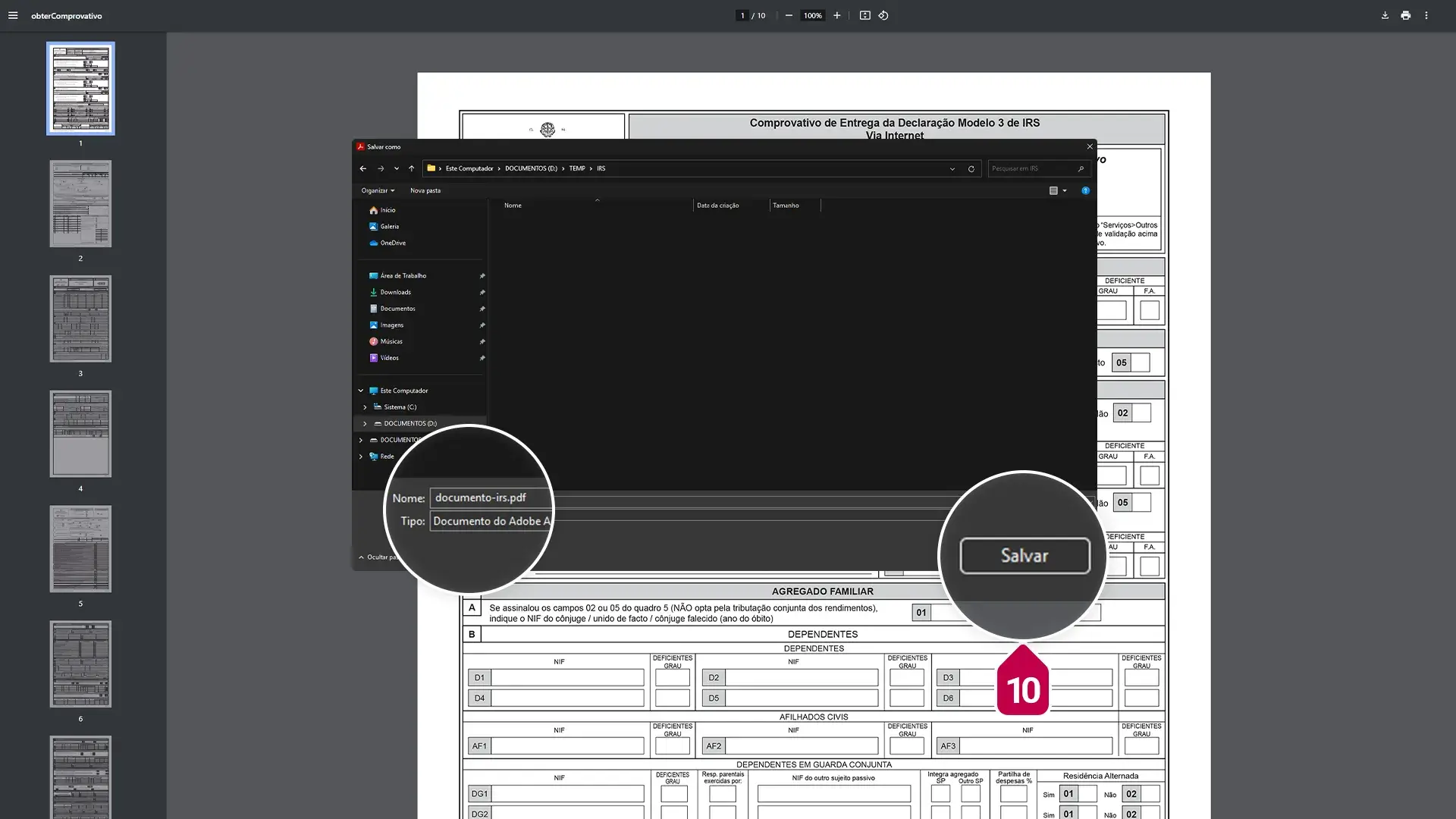The height and width of the screenshot is (819, 1456).
Task: Zoom out with the minus icon
Action: (789, 15)
